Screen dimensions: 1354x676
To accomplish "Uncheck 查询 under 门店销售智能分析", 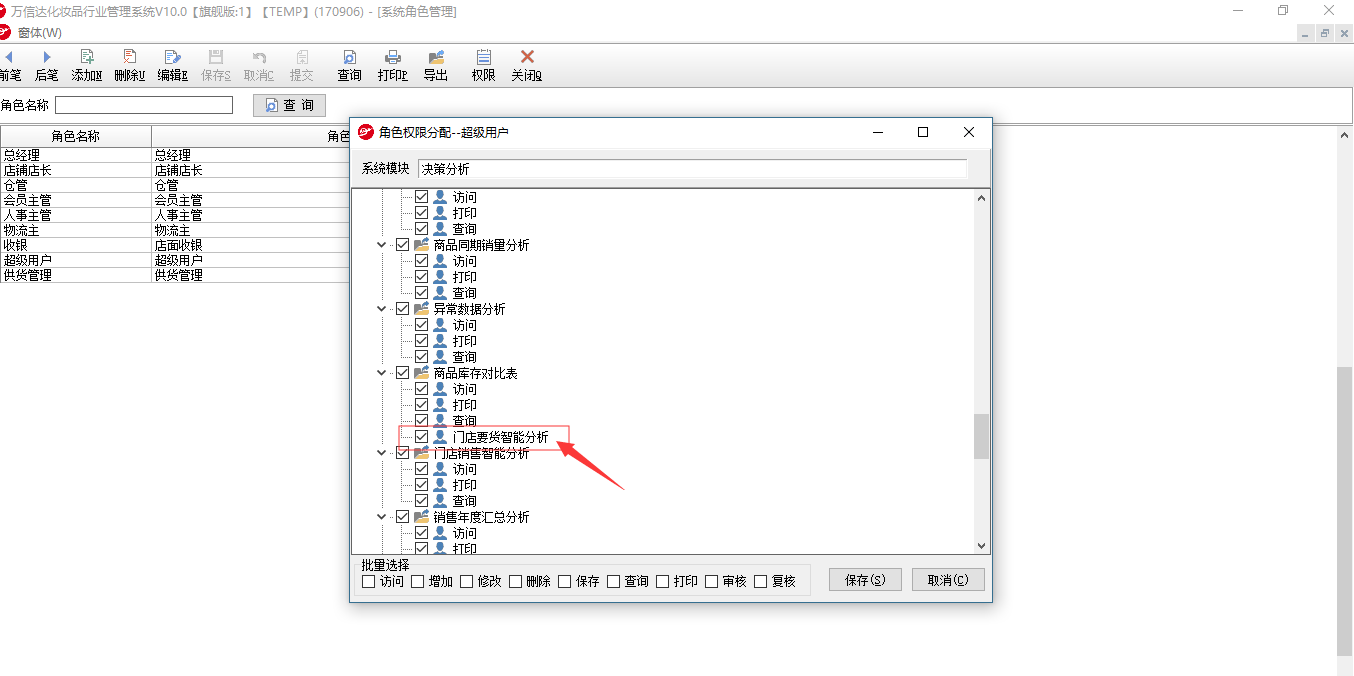I will [421, 501].
